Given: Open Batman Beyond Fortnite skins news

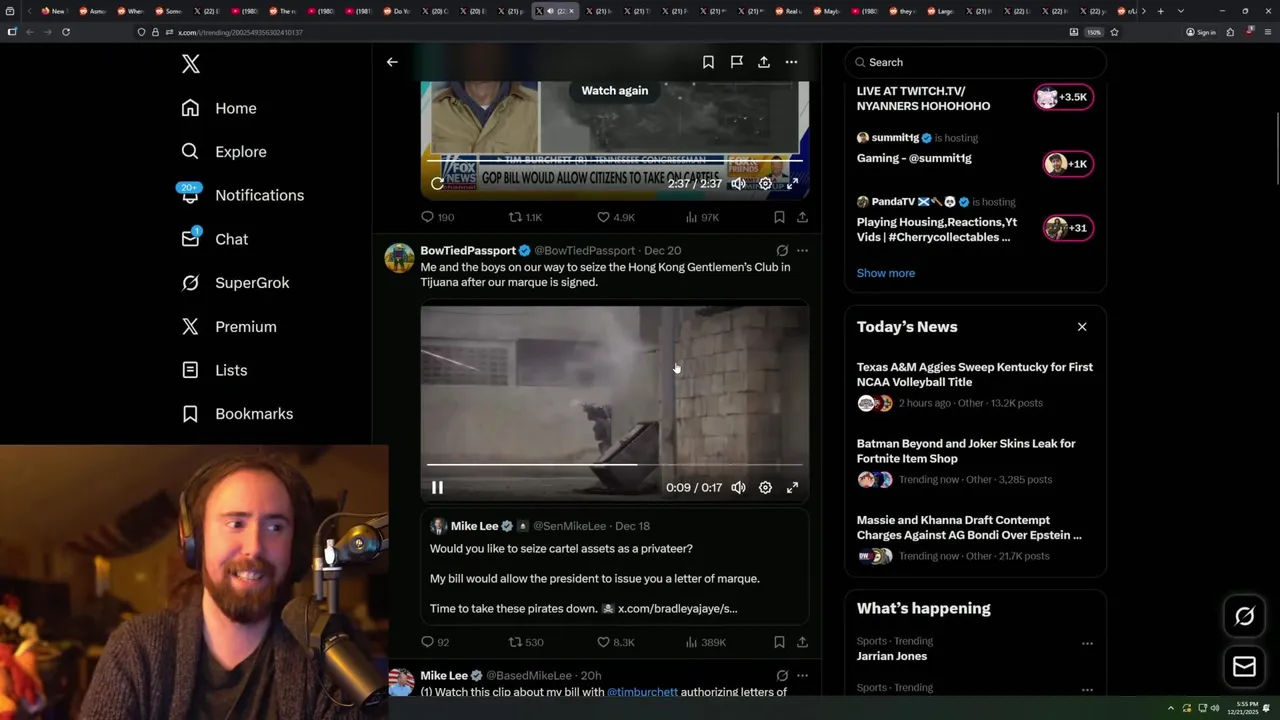Looking at the screenshot, I should coord(975,461).
